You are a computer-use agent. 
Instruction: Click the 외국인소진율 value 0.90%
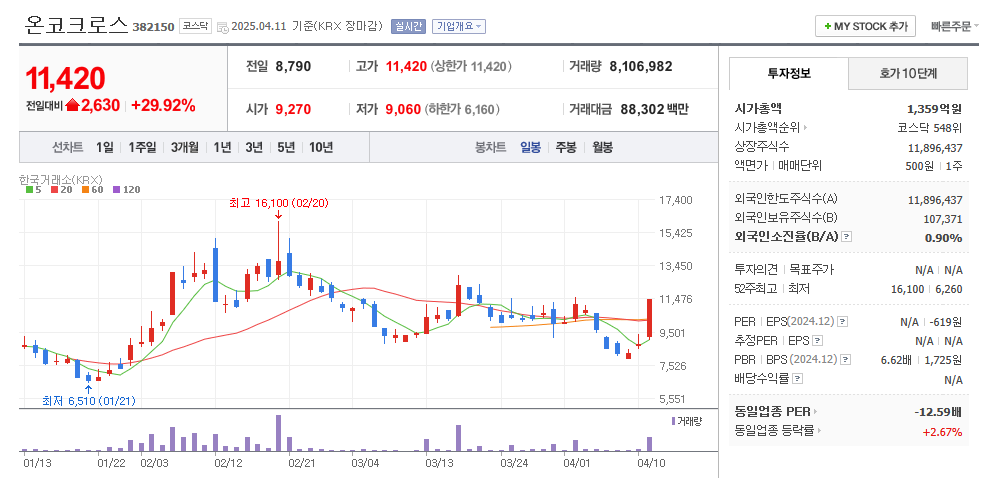tap(944, 238)
